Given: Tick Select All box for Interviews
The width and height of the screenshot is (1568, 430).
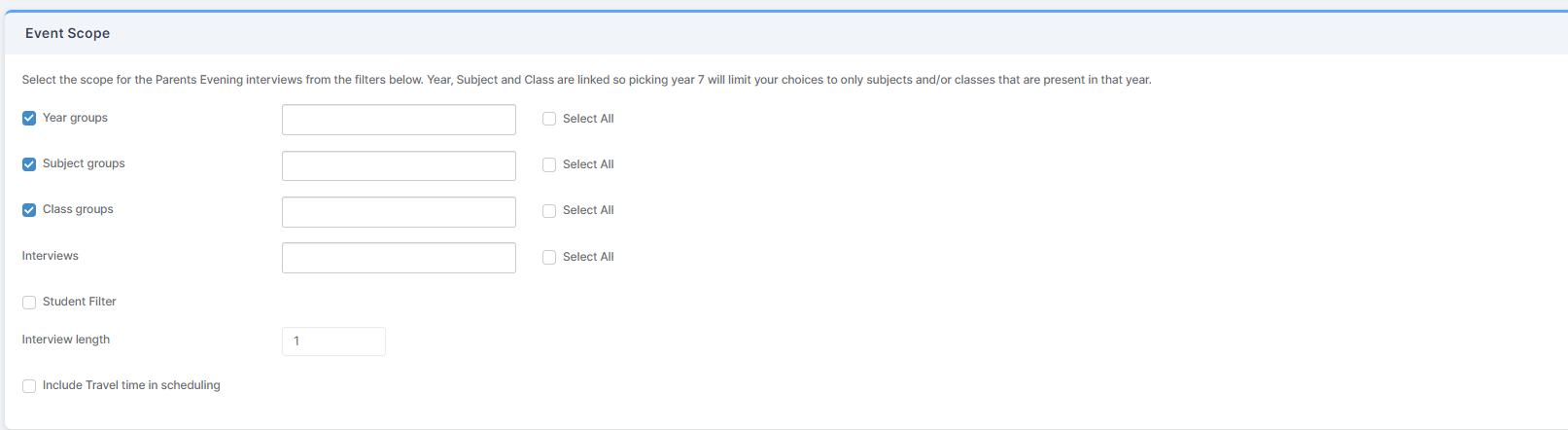Looking at the screenshot, I should [x=549, y=258].
